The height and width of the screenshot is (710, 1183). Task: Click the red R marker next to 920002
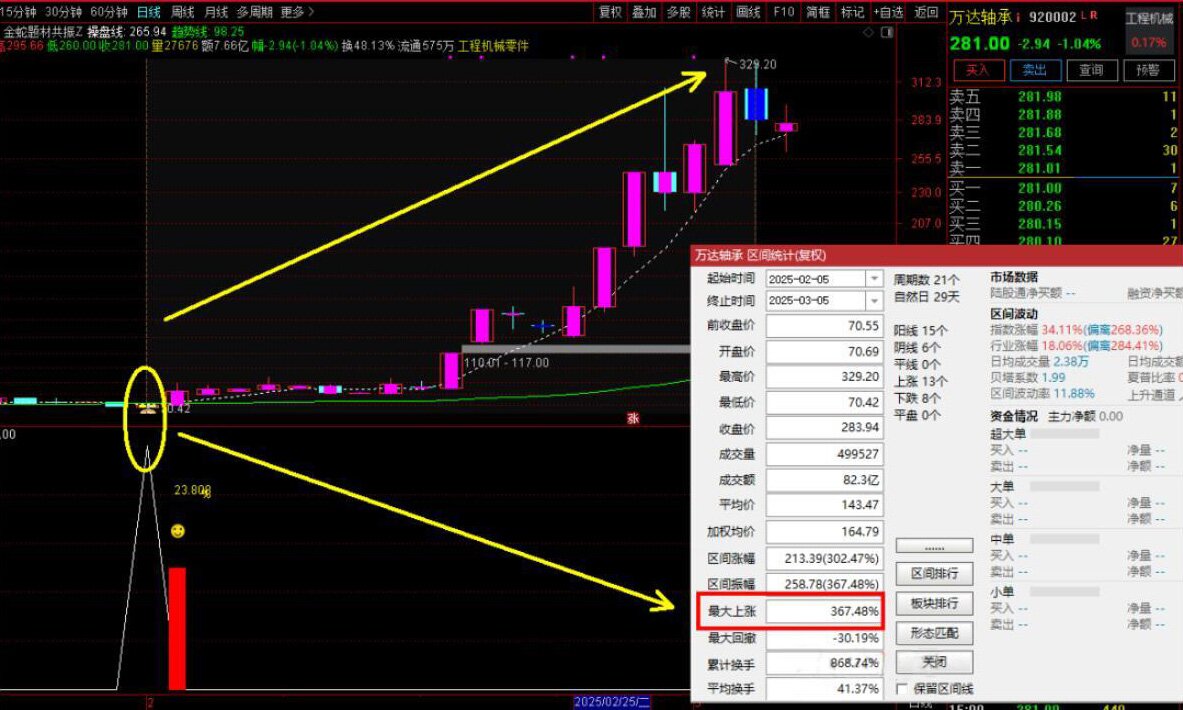click(x=1094, y=16)
